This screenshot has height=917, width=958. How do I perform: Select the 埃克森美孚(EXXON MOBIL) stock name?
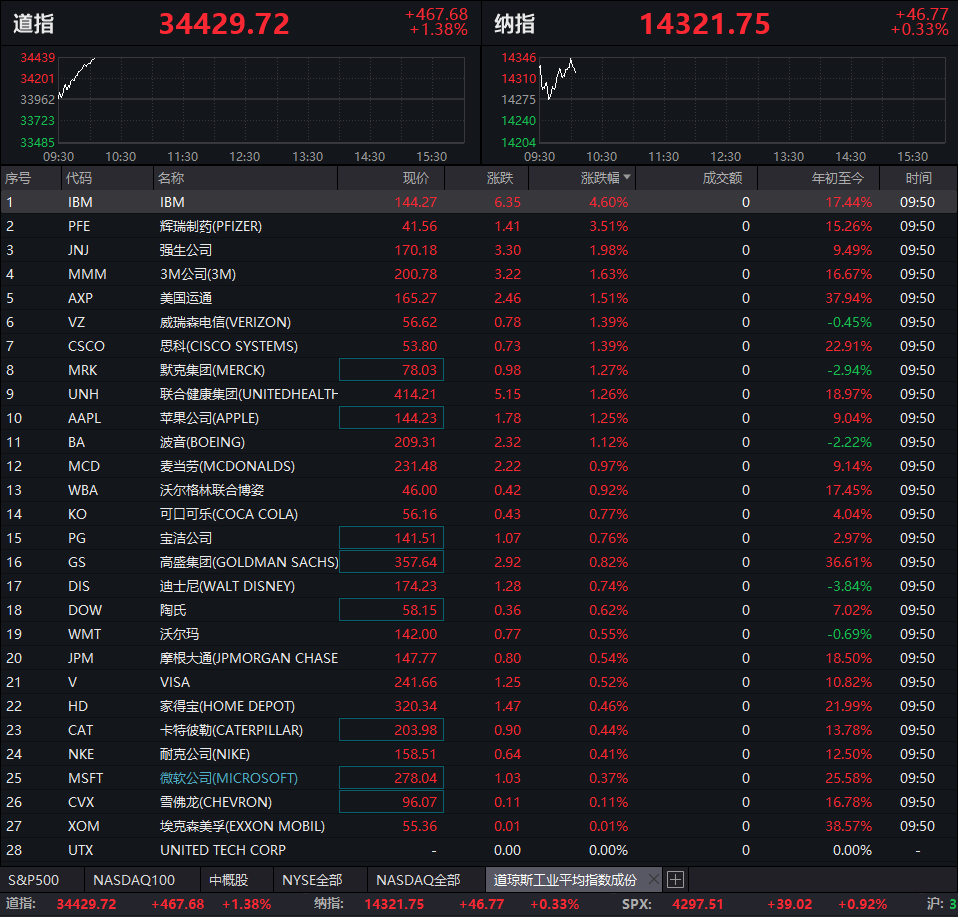pos(242,826)
